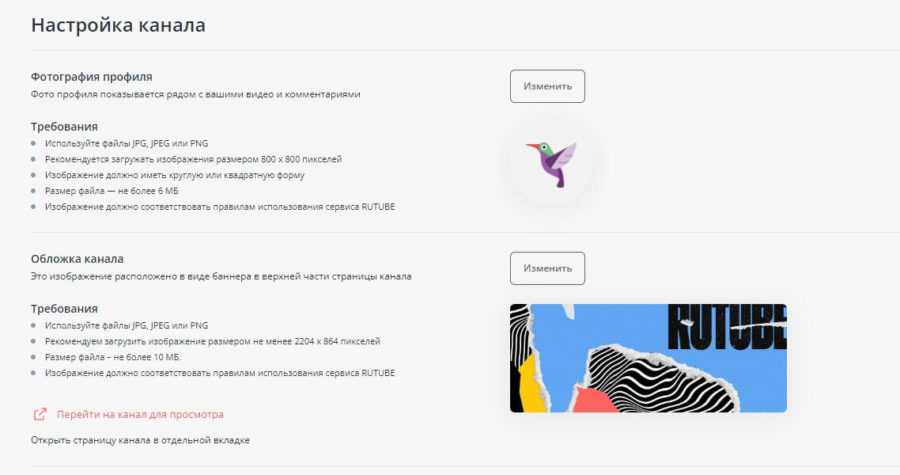
Task: Click the external-link icon beside Перейти на канал
Action: coord(40,414)
